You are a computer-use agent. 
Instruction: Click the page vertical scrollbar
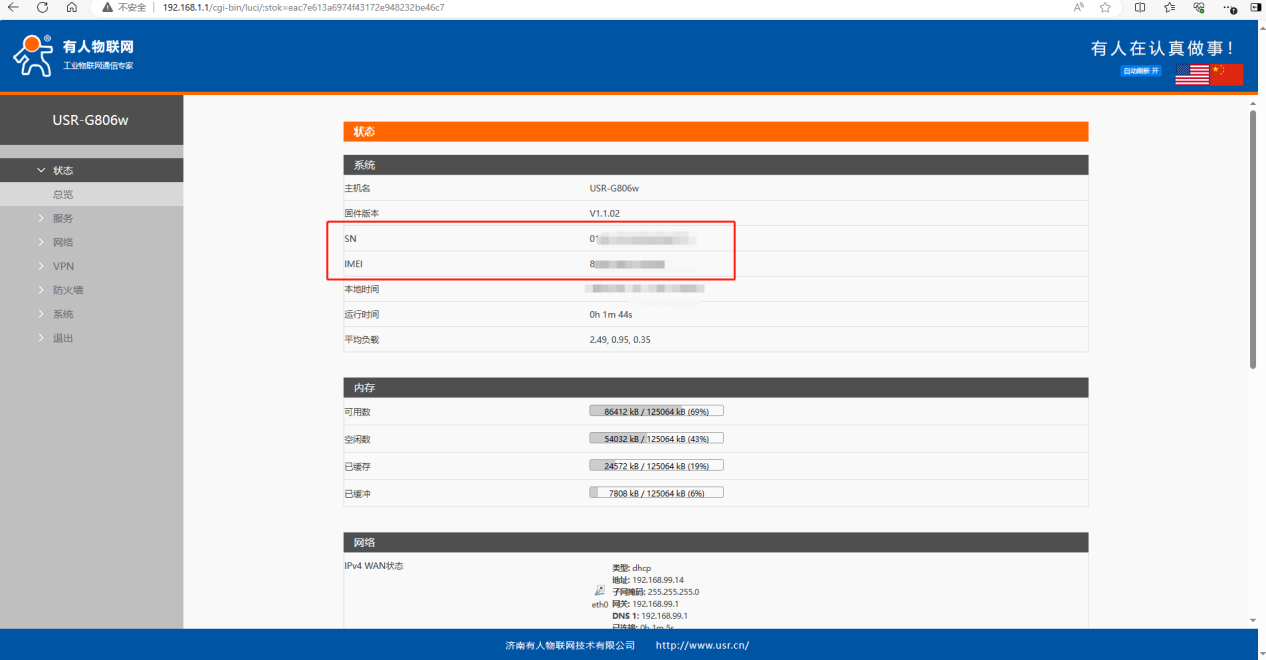click(x=1253, y=240)
